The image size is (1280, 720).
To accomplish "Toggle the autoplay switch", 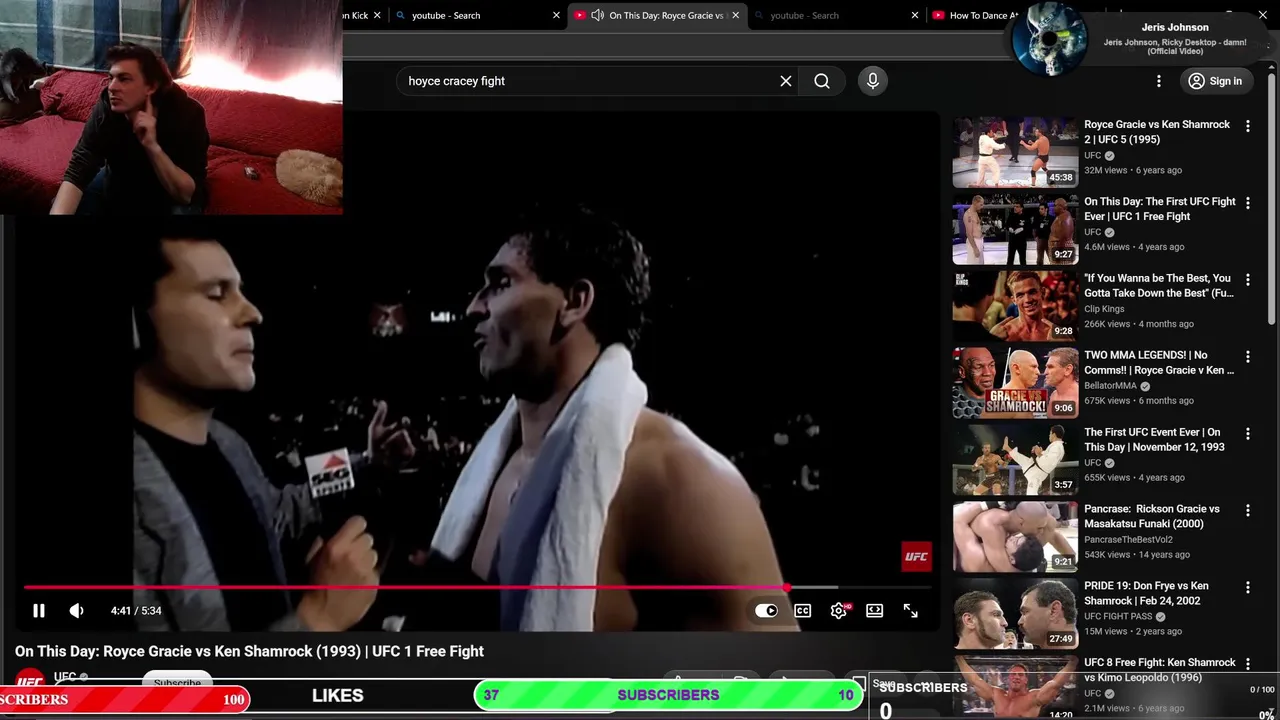I will (766, 611).
